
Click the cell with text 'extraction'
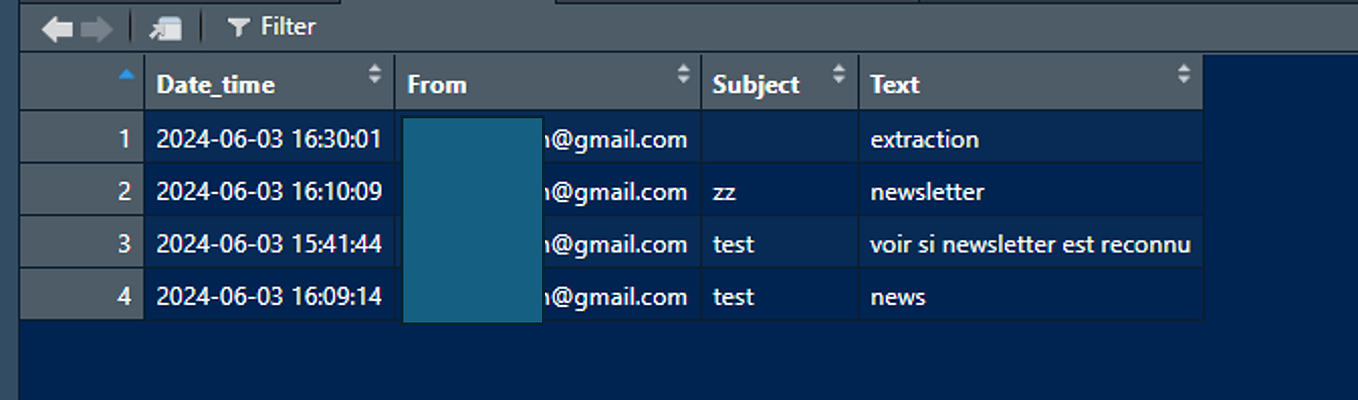1031,139
